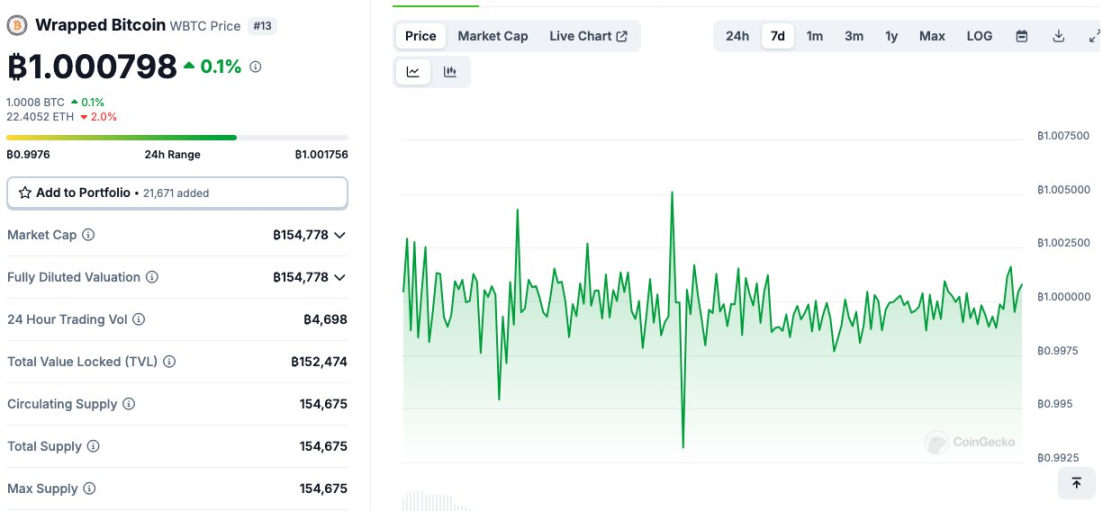Click info icon next to Circulating Supply
Viewport: 1103px width, 511px height.
pos(129,404)
